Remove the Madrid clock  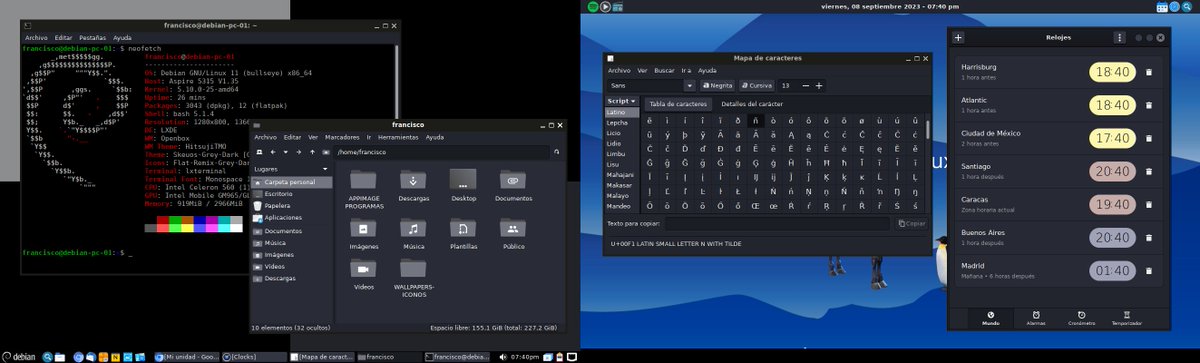[x=1149, y=270]
